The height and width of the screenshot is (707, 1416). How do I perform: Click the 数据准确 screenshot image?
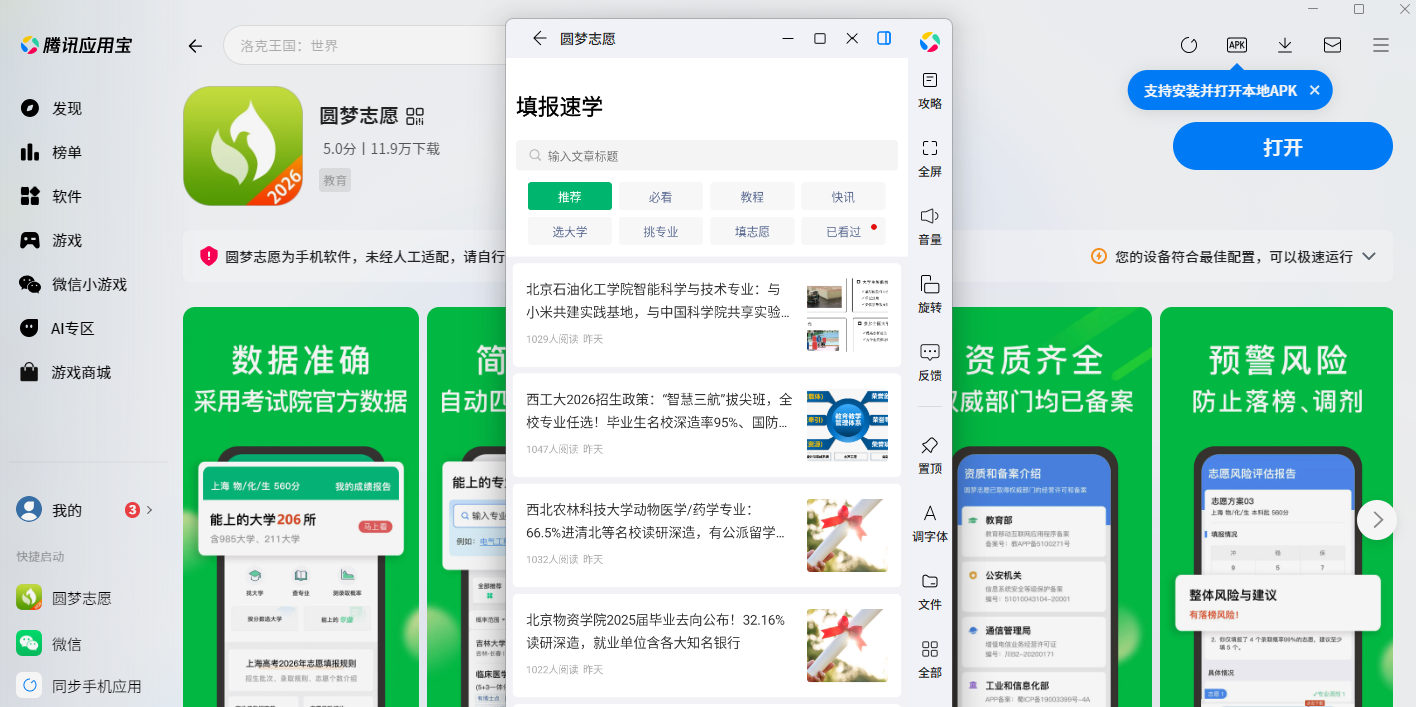[301, 507]
